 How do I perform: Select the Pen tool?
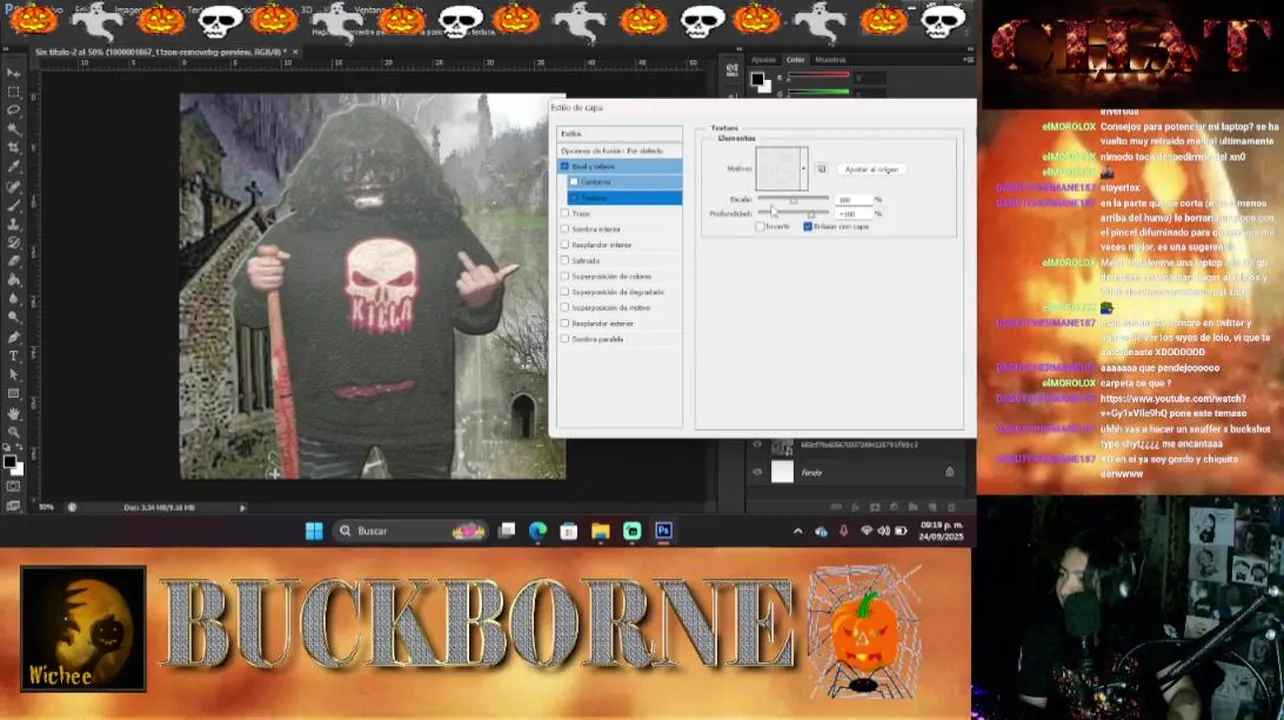click(x=13, y=337)
